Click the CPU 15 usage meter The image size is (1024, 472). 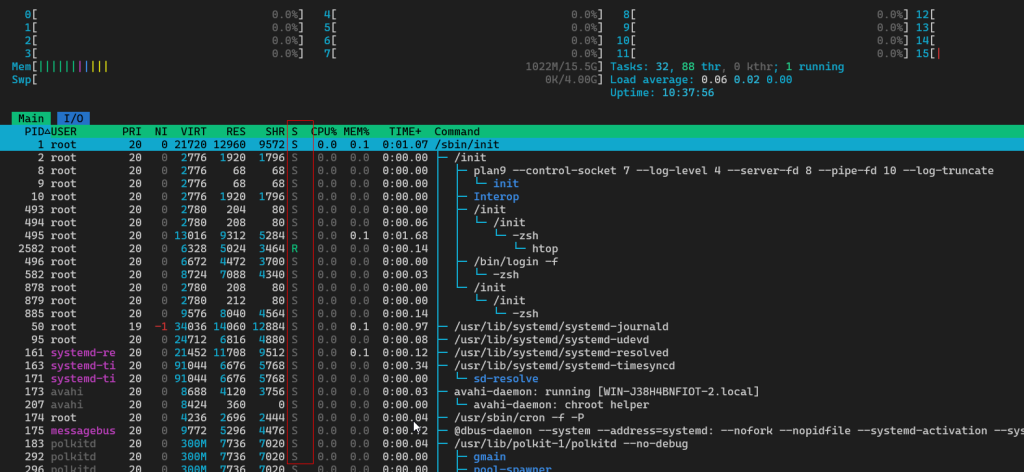pos(970,54)
